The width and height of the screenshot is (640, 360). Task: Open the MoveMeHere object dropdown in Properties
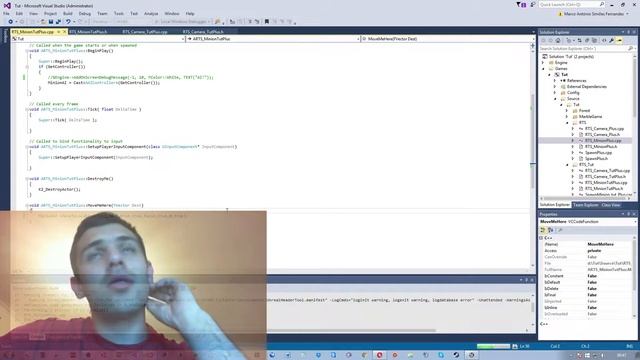635,222
